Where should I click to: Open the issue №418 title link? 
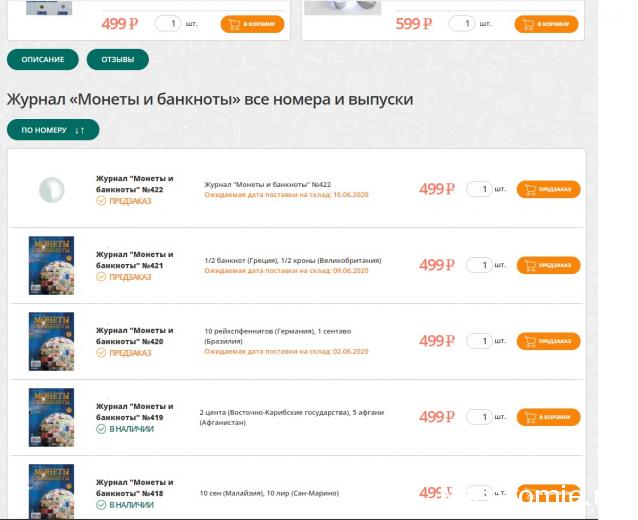135,487
